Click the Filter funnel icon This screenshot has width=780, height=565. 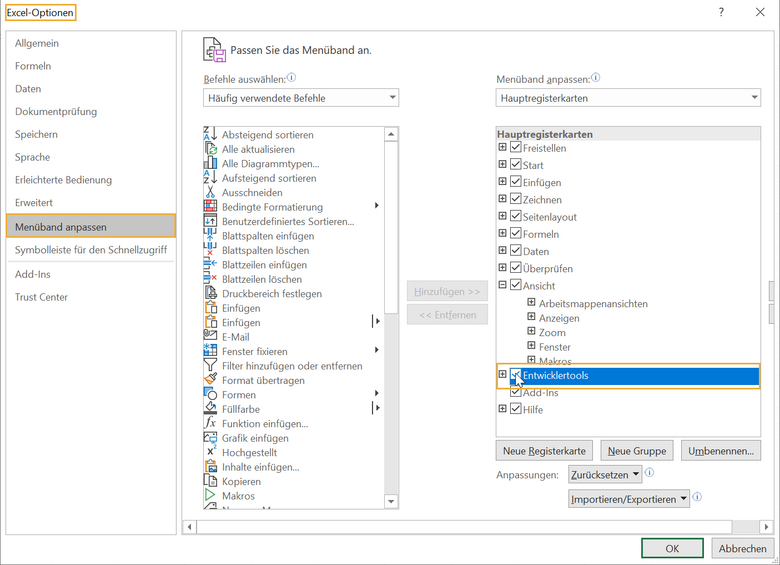point(210,365)
